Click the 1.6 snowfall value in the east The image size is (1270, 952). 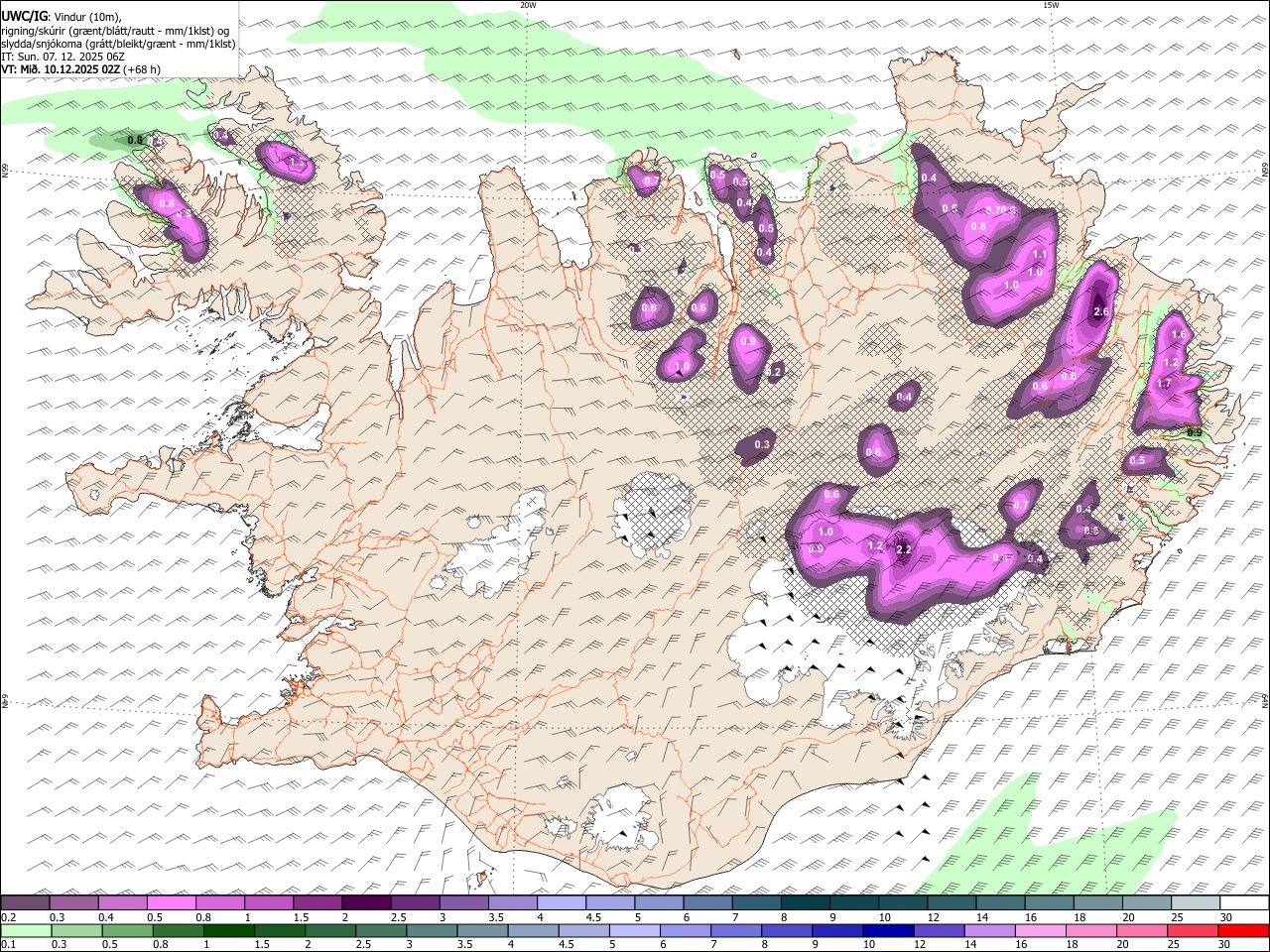tap(1179, 335)
